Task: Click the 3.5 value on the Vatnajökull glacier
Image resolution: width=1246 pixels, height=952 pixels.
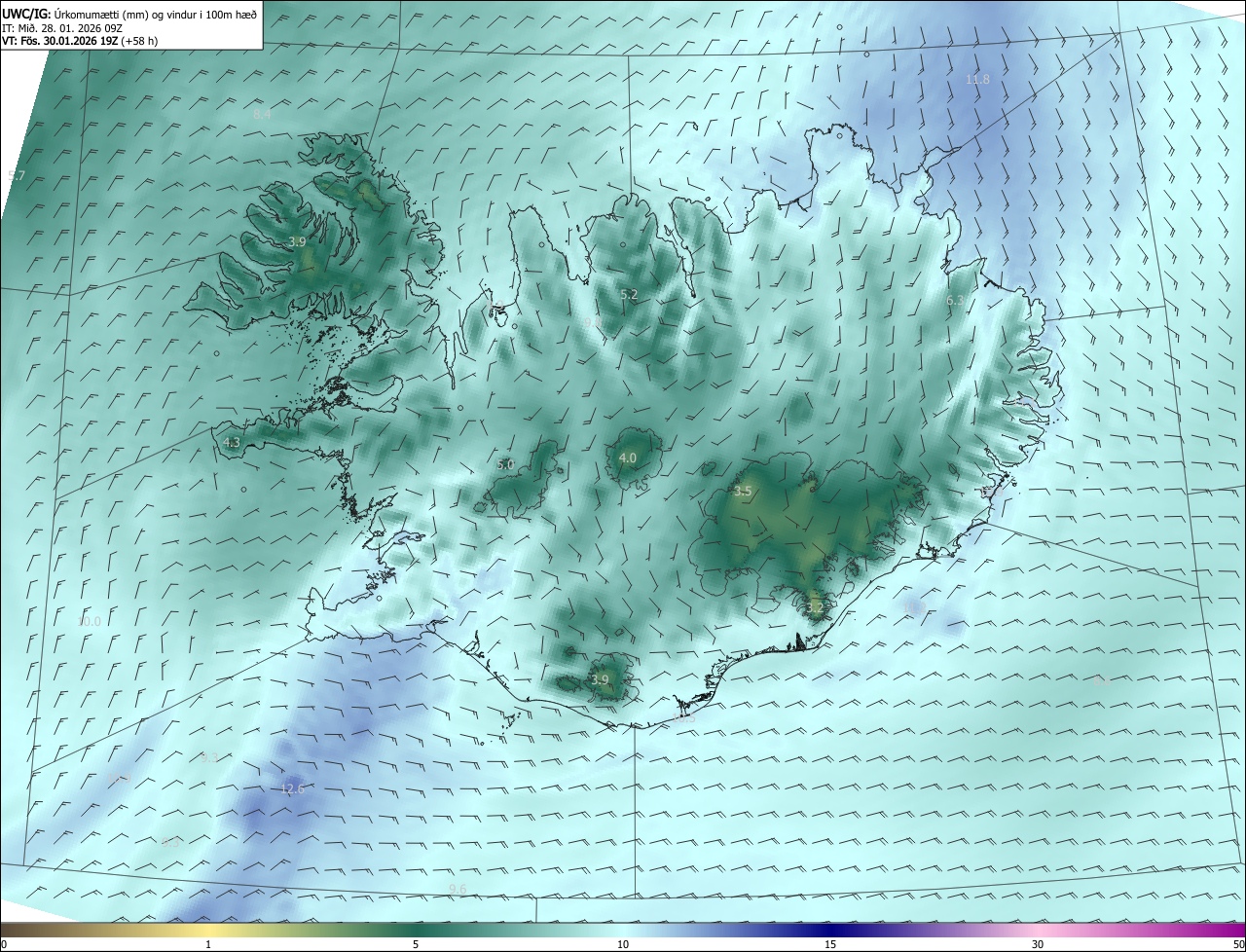Action: point(743,492)
